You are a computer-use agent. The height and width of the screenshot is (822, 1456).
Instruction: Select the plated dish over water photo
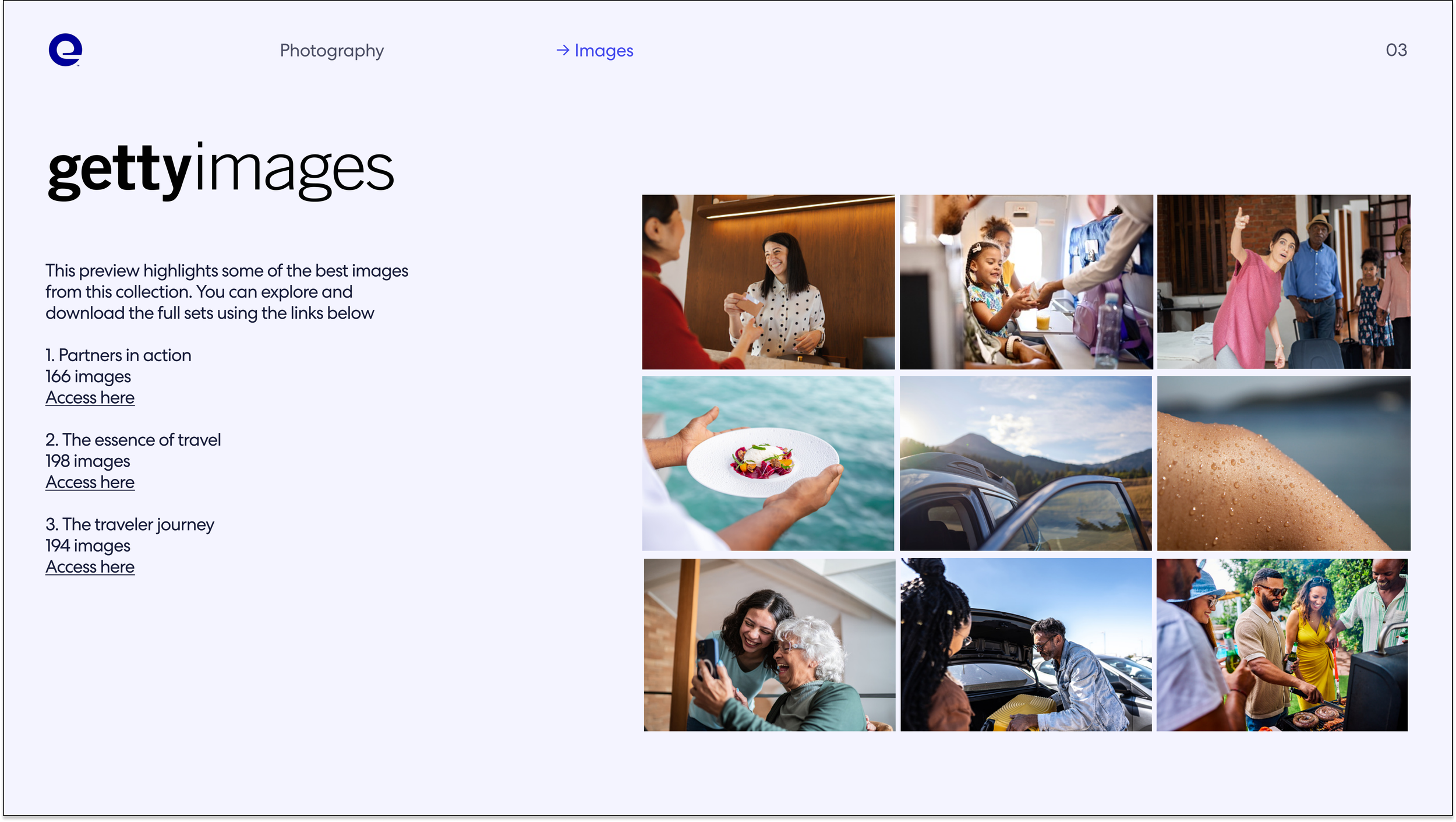[x=768, y=463]
